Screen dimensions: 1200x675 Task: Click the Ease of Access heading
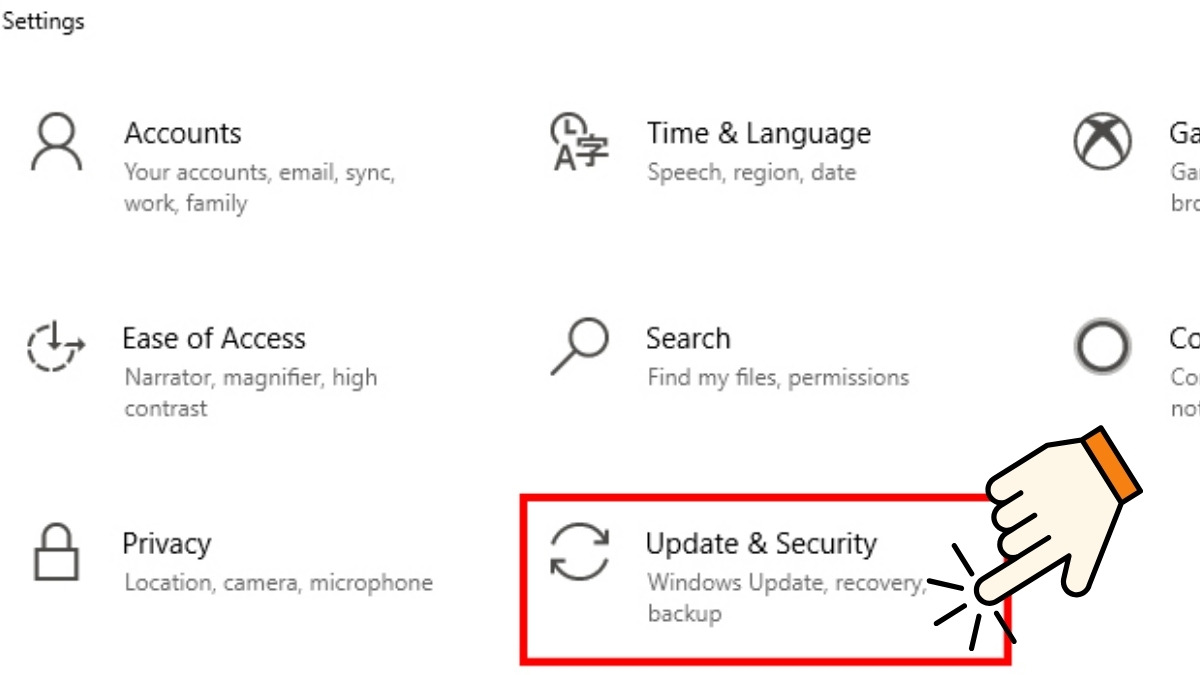click(x=214, y=338)
